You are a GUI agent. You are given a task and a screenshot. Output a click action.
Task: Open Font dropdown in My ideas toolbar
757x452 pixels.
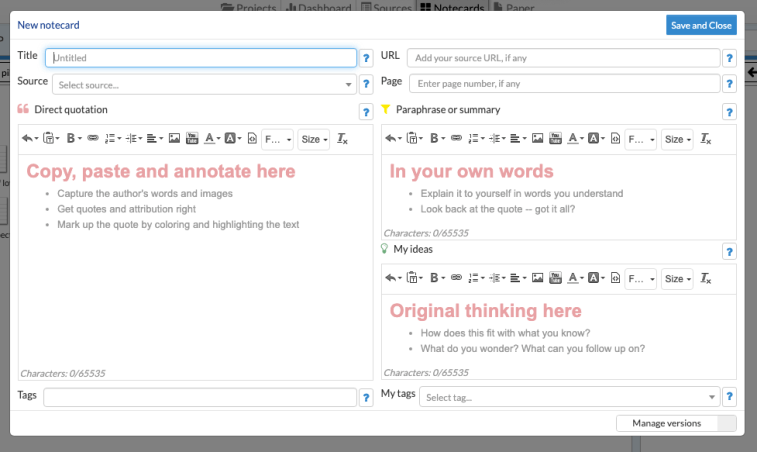(641, 279)
